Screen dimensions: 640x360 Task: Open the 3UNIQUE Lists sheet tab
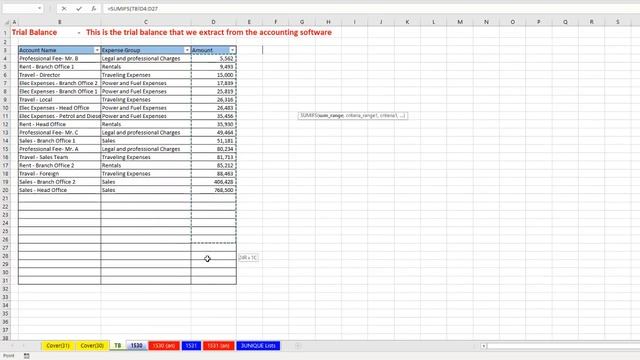[258, 346]
